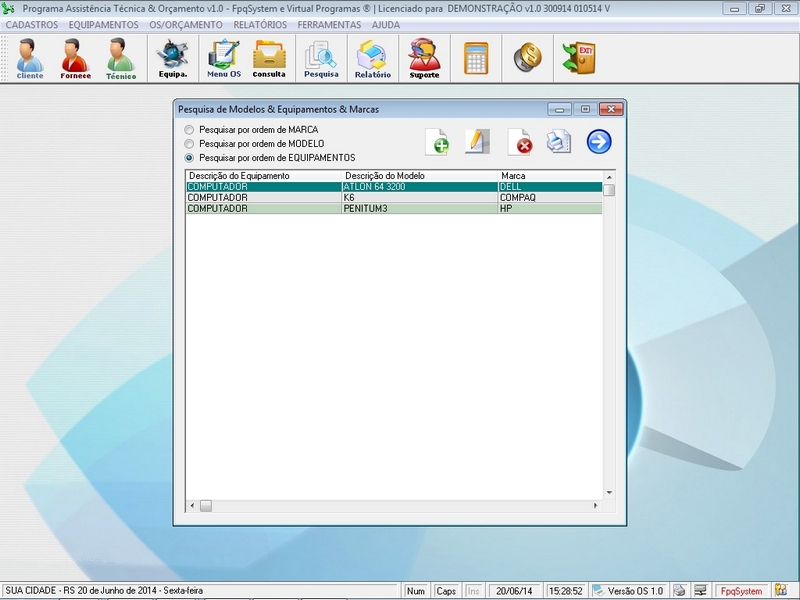Image resolution: width=800 pixels, height=600 pixels.
Task: Open the Relatório printer icon
Action: point(372,58)
